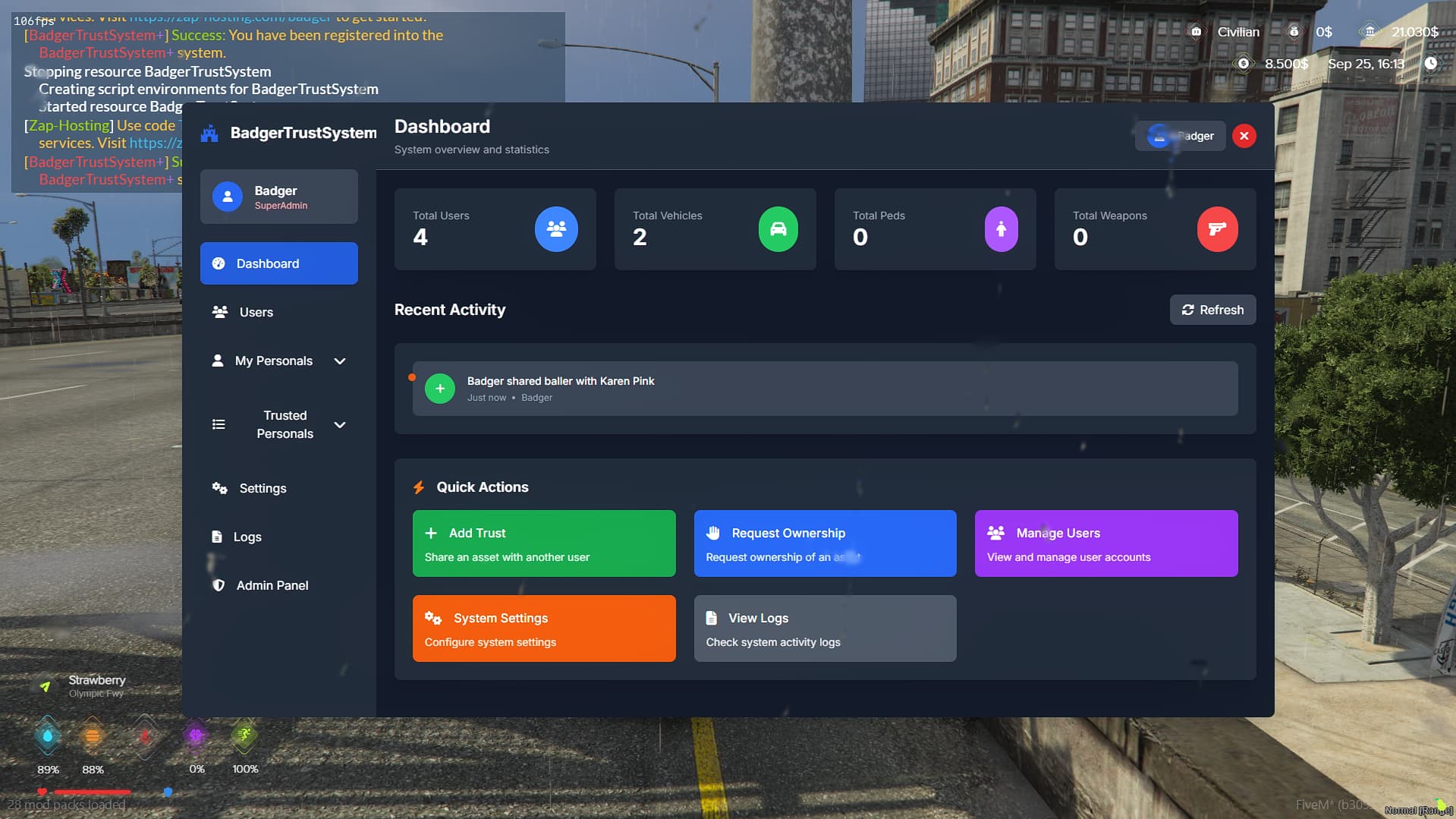Click the Logs document icon in sidebar
The width and height of the screenshot is (1456, 819).
tap(217, 537)
